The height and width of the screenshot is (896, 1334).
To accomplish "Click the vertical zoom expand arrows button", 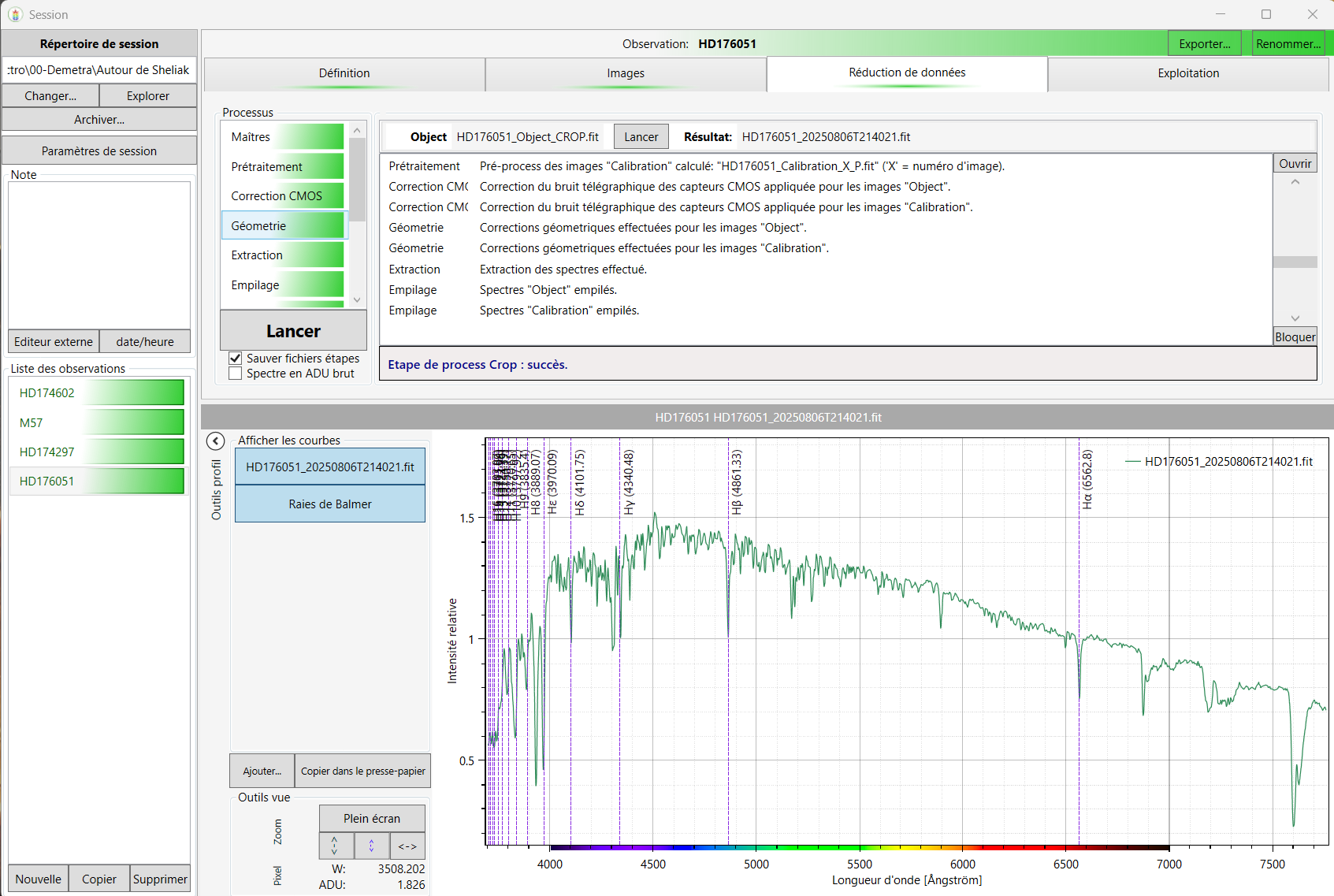I will click(335, 846).
